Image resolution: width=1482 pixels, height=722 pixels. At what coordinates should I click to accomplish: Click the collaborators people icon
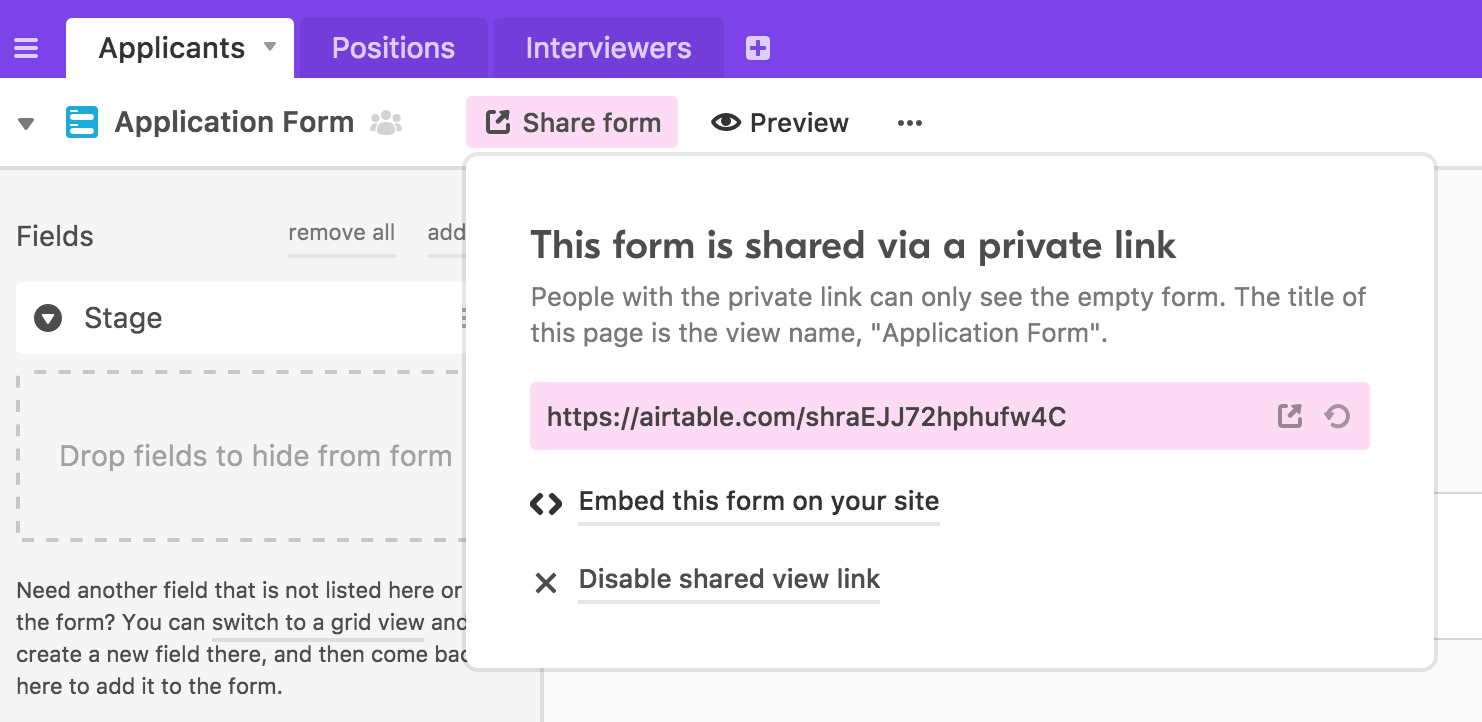(385, 123)
